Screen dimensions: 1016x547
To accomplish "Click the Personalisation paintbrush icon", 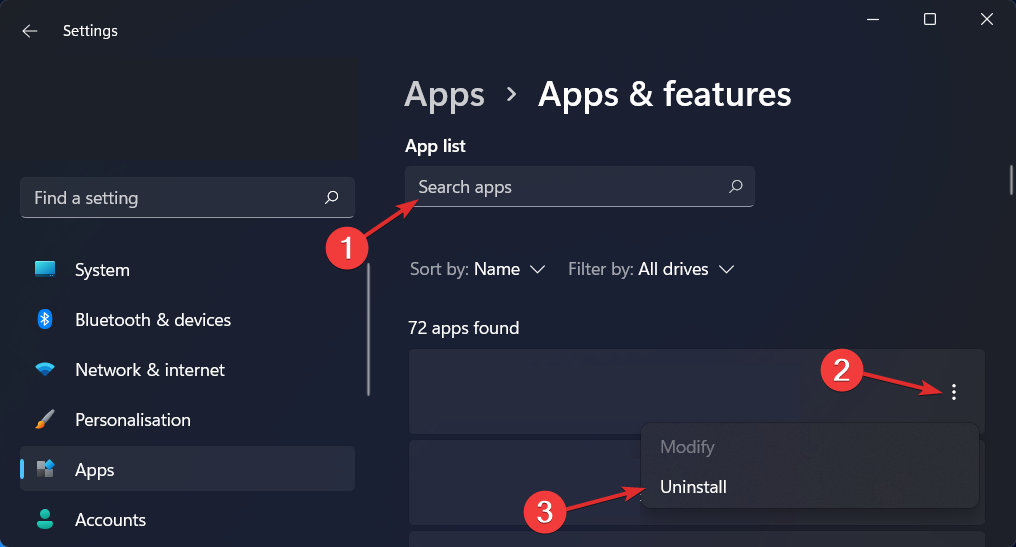I will [x=45, y=420].
